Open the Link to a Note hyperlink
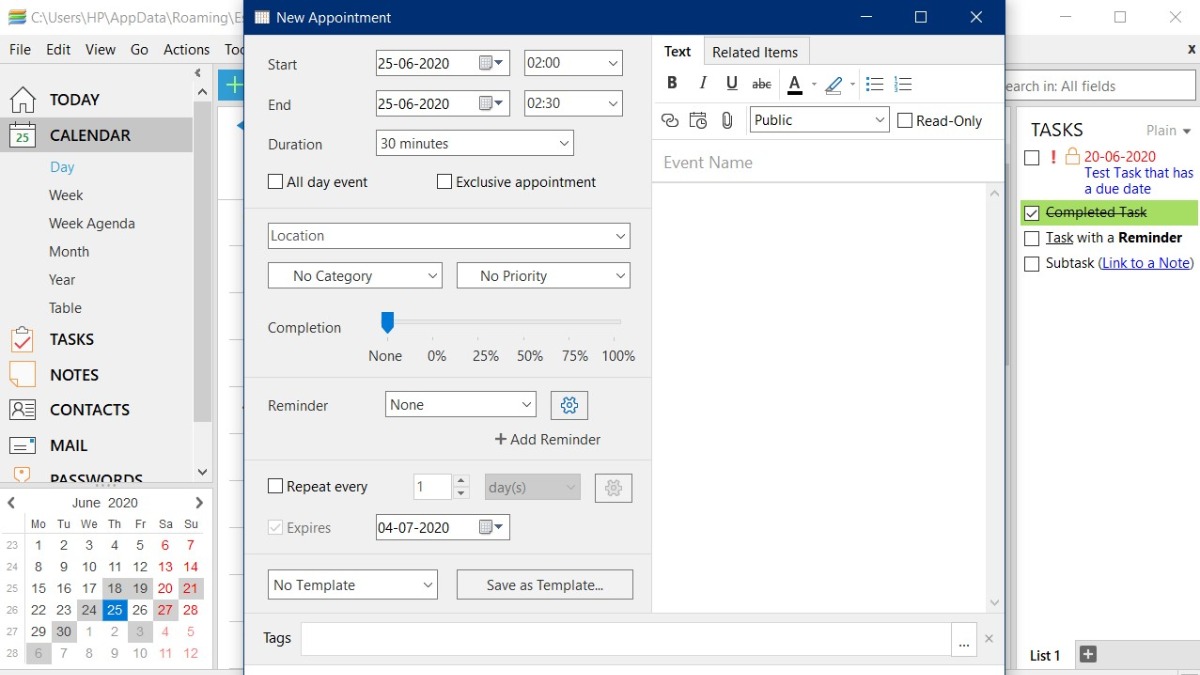The height and width of the screenshot is (675, 1200). click(1145, 263)
